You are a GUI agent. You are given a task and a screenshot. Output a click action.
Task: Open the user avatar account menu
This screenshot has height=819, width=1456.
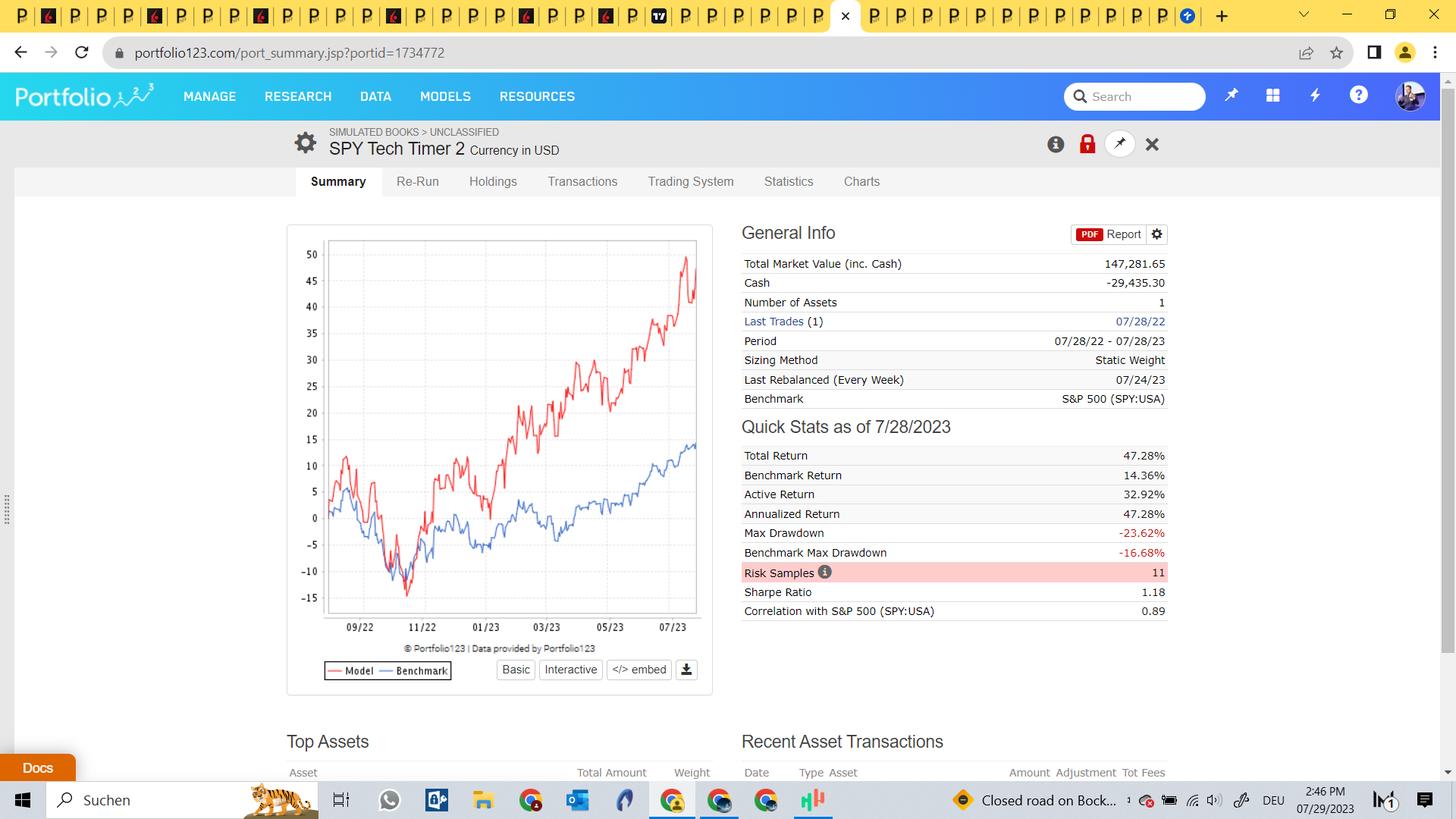click(1410, 96)
